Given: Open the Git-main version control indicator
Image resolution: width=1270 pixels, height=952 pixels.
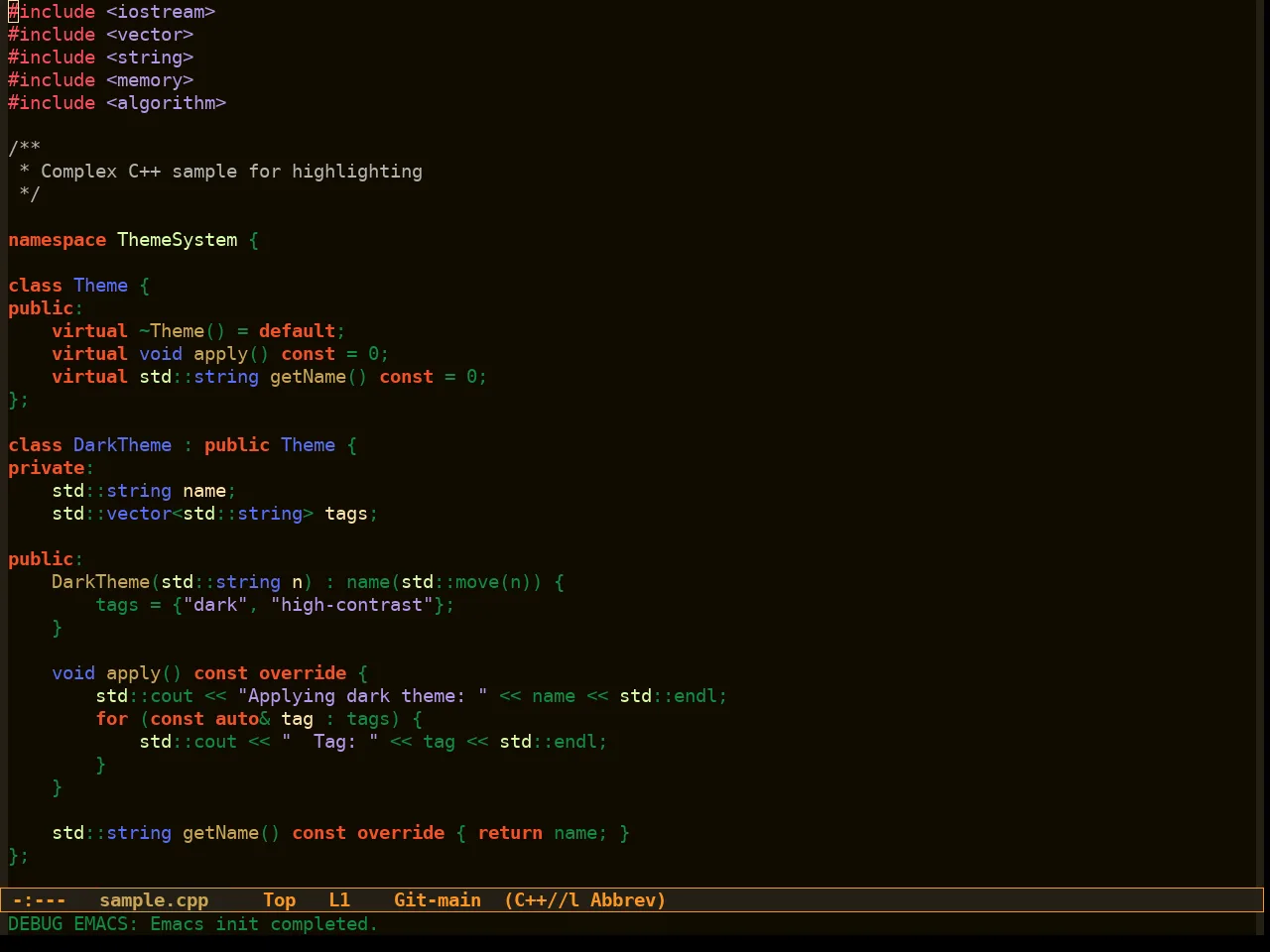Looking at the screenshot, I should [438, 900].
